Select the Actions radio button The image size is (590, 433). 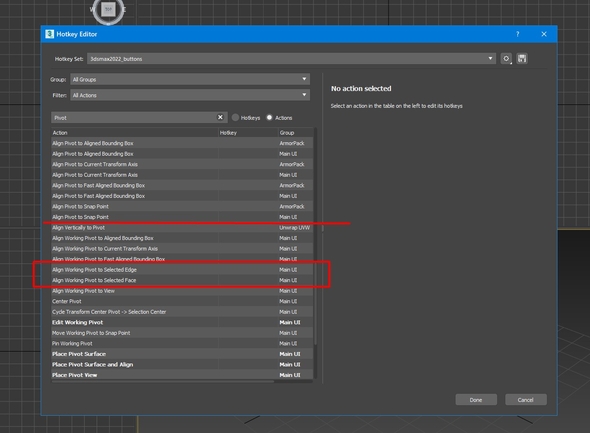[x=269, y=118]
